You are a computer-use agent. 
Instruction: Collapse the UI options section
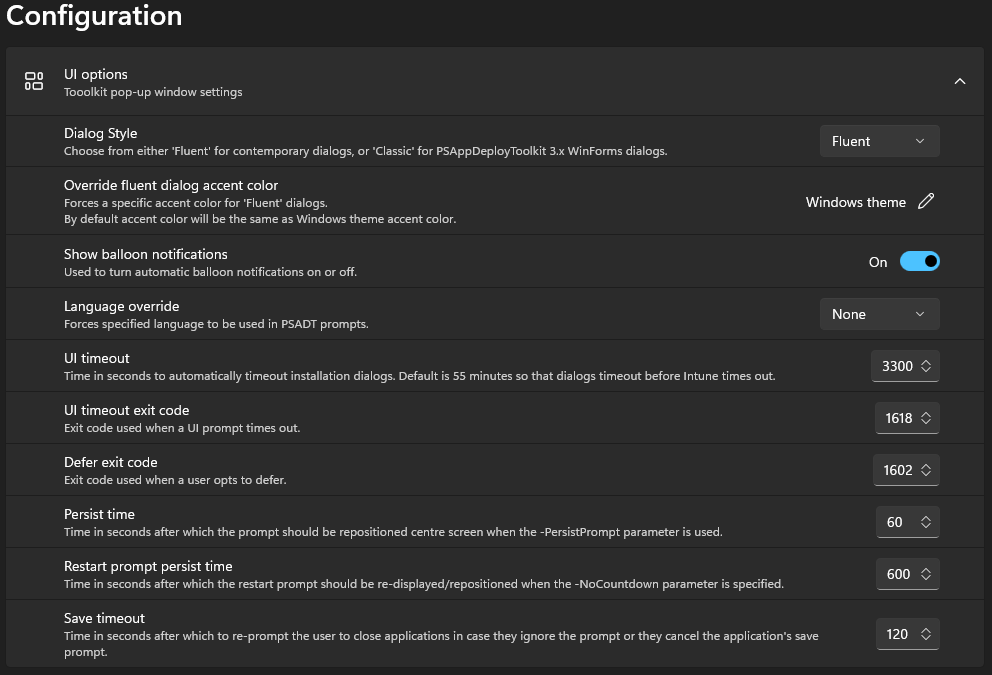click(959, 81)
